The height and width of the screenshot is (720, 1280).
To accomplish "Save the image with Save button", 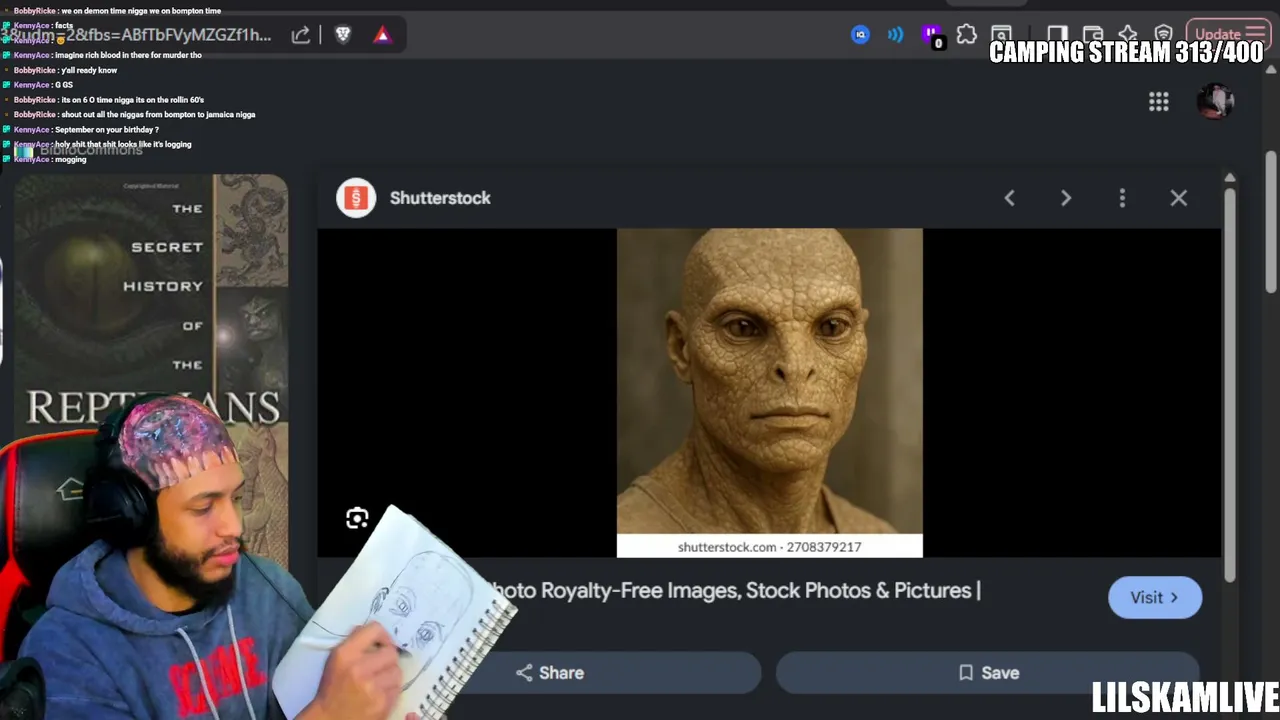I will point(988,673).
